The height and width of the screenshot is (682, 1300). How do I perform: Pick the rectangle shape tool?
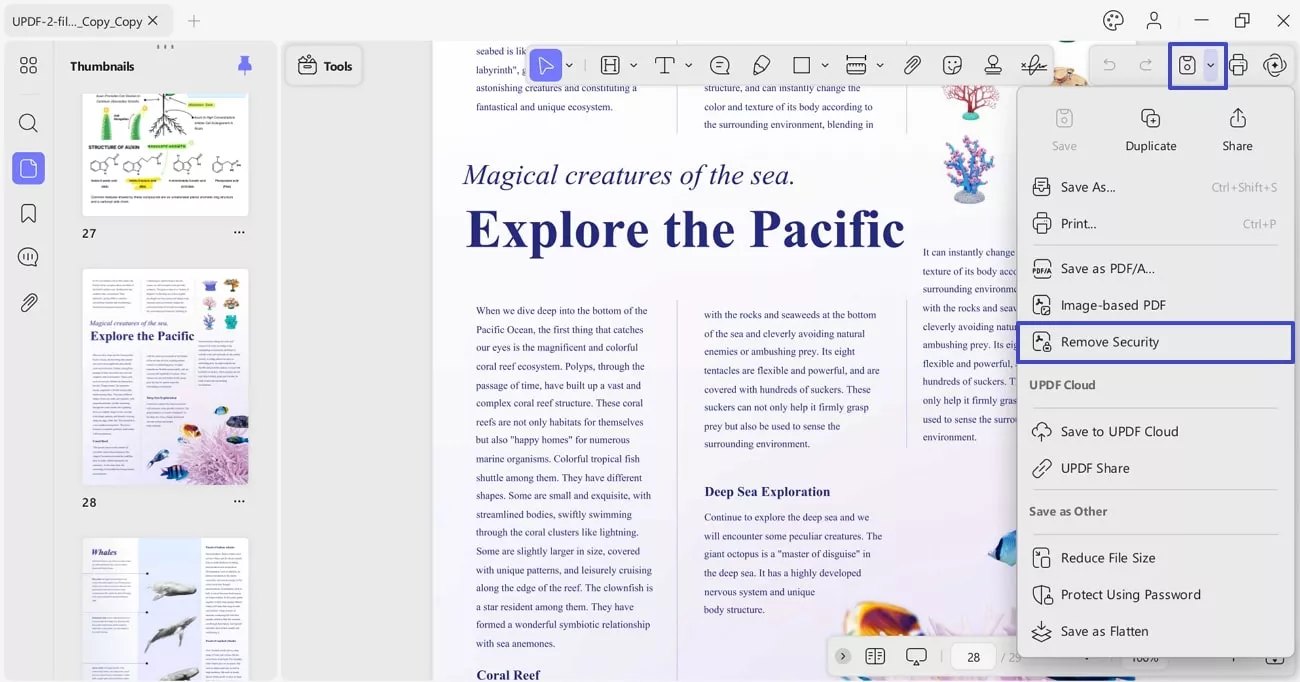click(x=801, y=66)
